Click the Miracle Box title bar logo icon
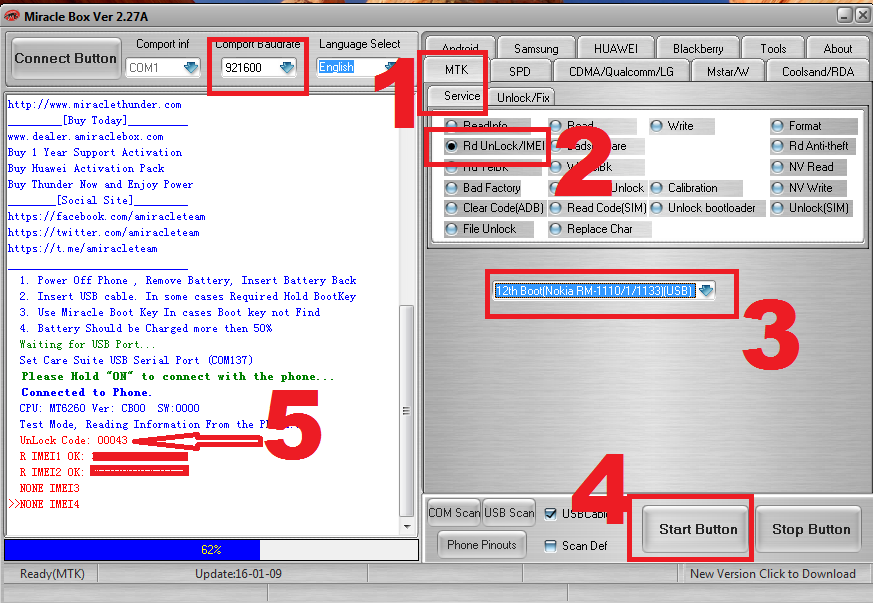This screenshot has height=603, width=873. coord(12,16)
